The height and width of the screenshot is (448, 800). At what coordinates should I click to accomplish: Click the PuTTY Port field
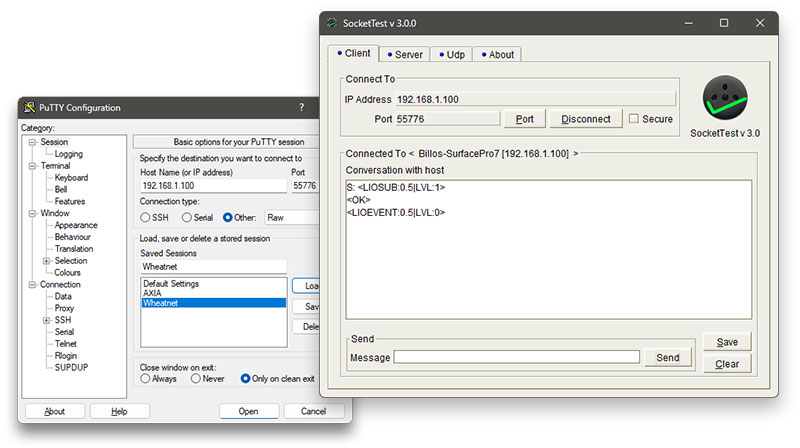pyautogui.click(x=305, y=186)
